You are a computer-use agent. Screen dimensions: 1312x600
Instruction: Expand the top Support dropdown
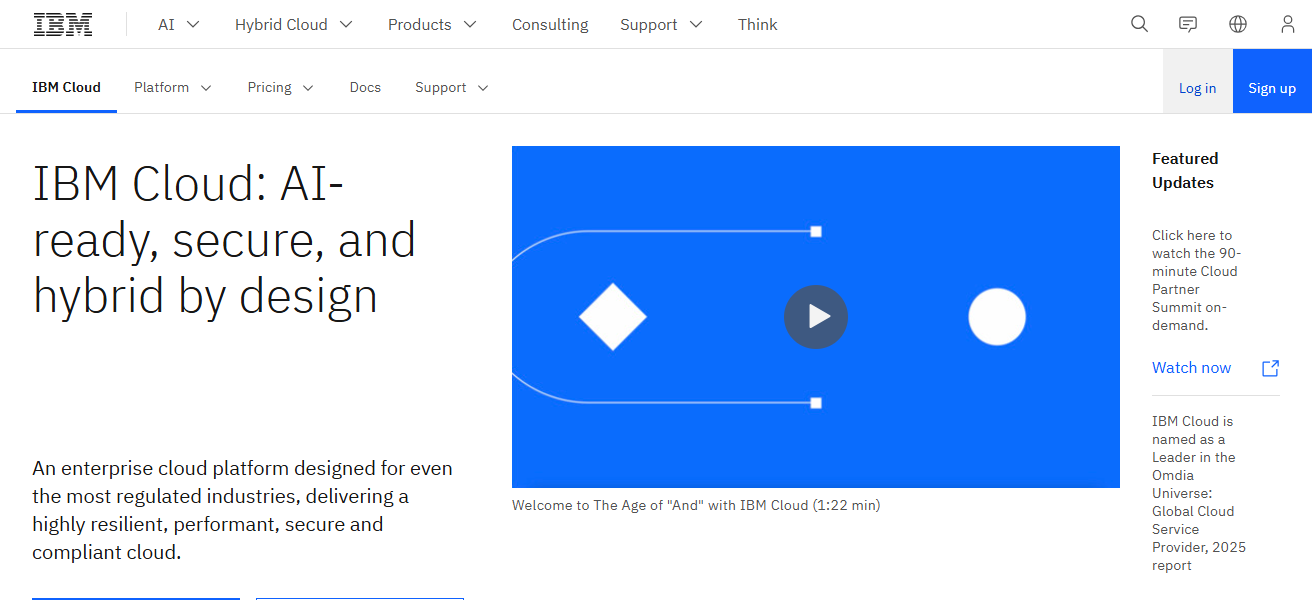tap(661, 24)
